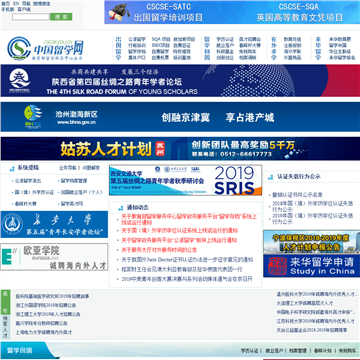
Task: Click the 中国留学网 logo
Action: click(45, 49)
